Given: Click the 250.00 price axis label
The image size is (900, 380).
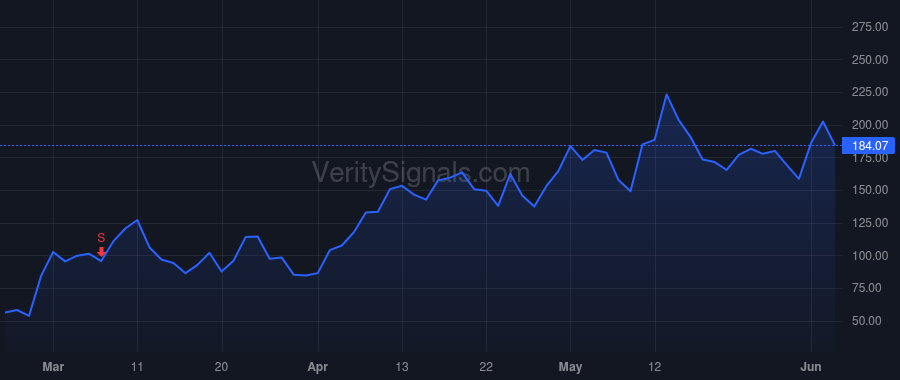Looking at the screenshot, I should (870, 60).
